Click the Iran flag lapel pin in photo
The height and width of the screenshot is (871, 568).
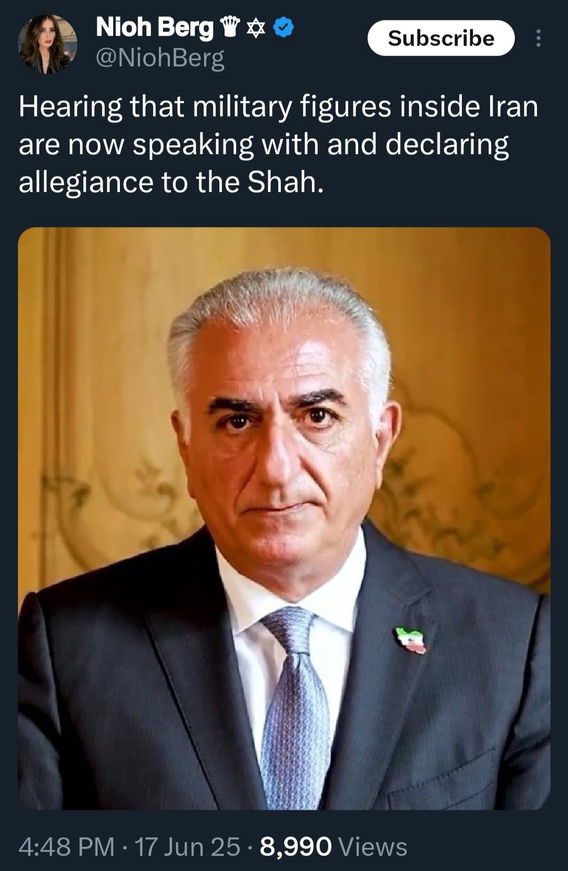coord(411,640)
